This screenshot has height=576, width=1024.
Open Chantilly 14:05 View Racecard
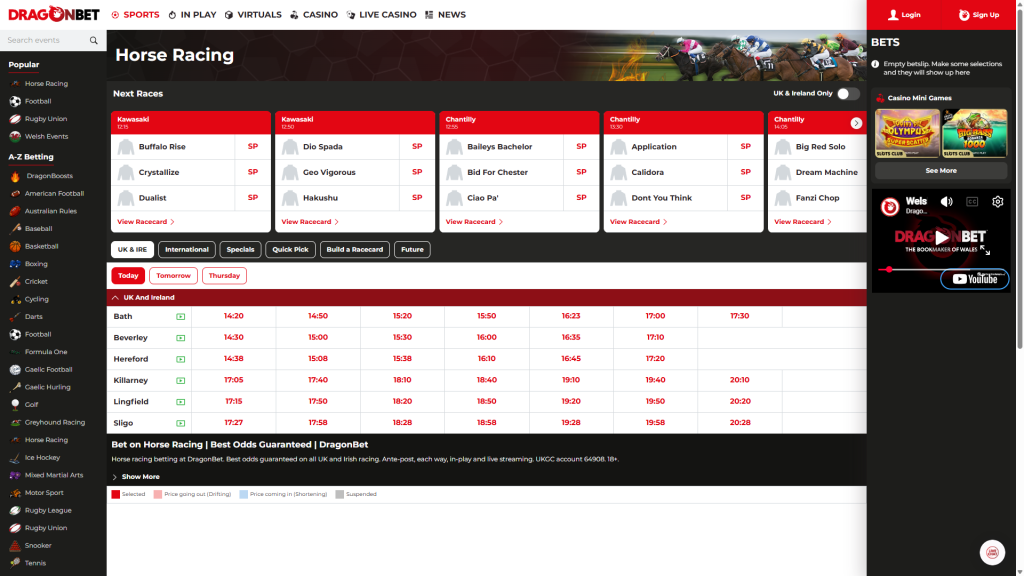point(803,222)
